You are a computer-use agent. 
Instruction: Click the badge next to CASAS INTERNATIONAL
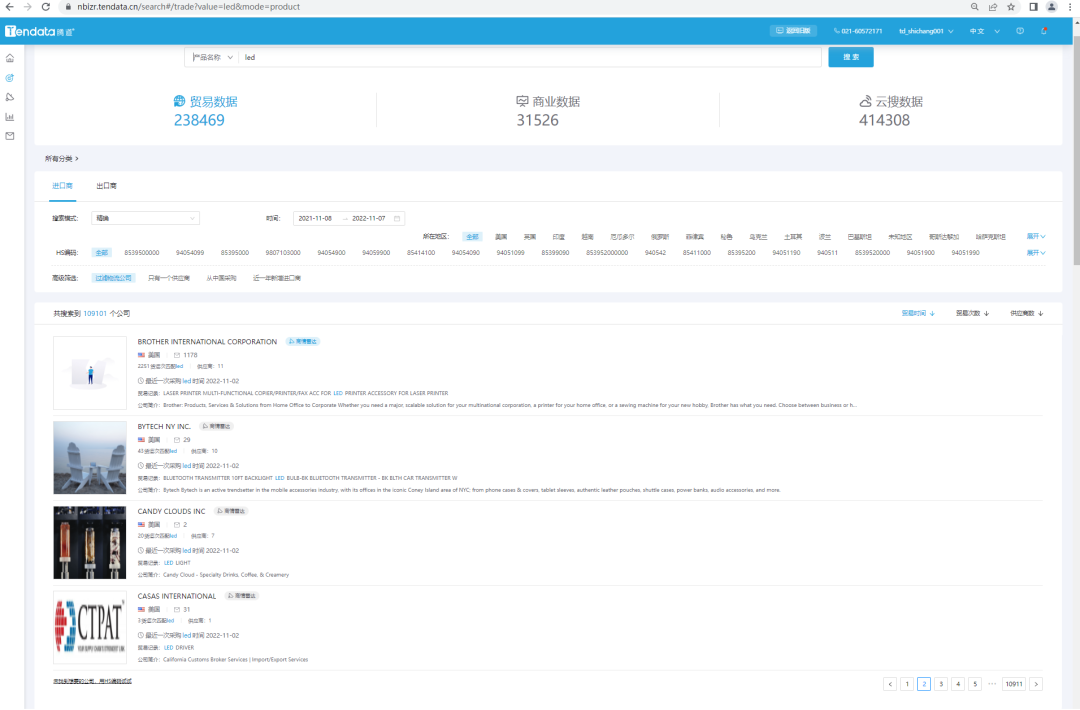tap(242, 596)
